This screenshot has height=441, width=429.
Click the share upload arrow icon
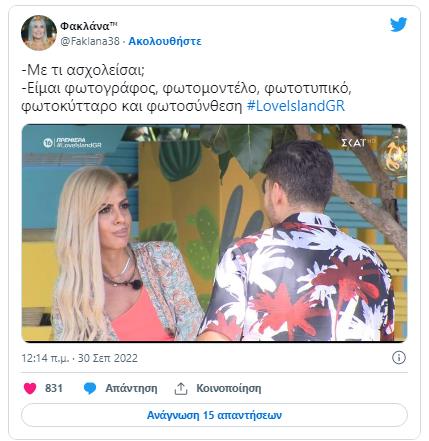click(181, 389)
